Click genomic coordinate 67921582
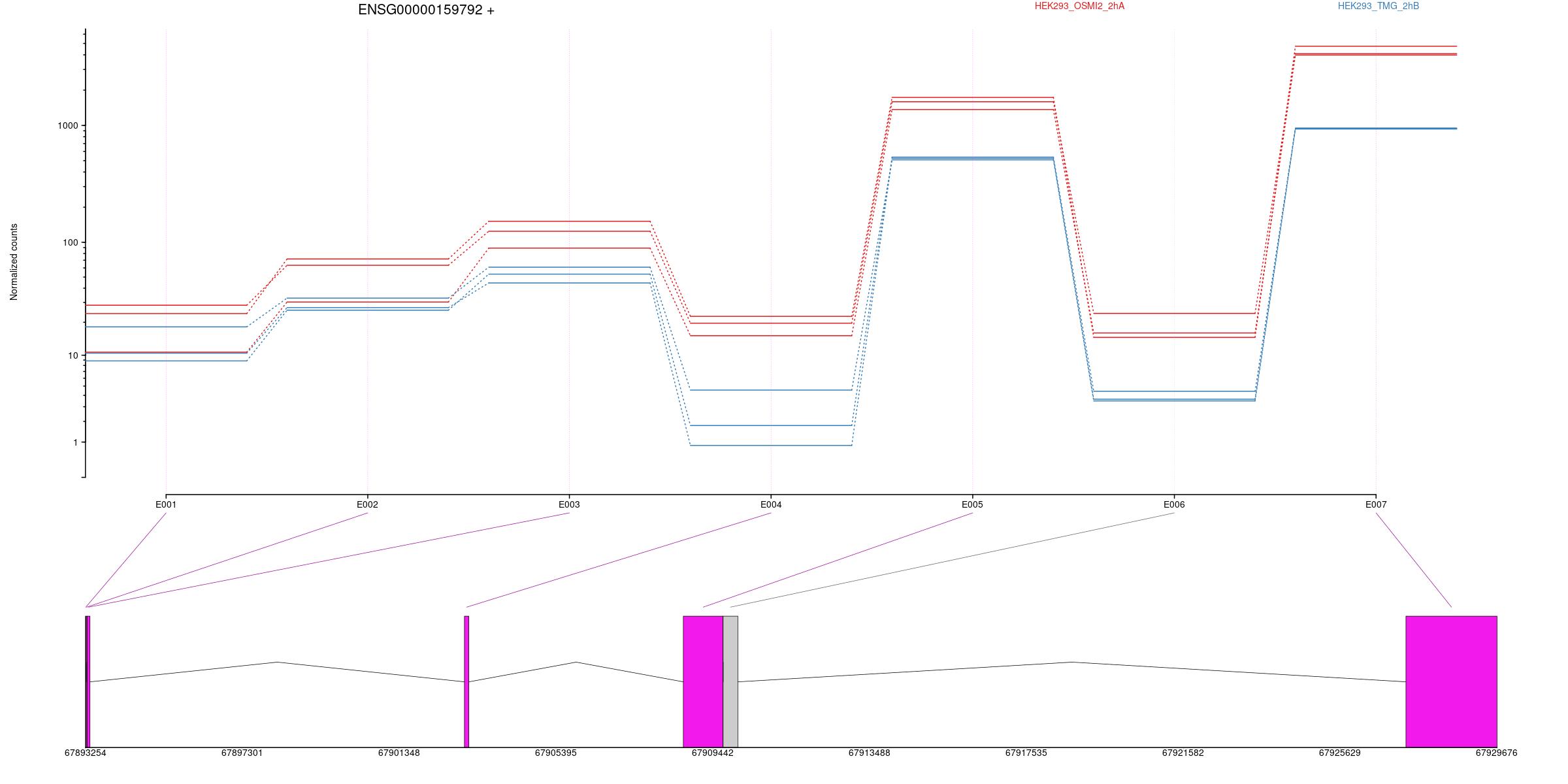 (1183, 753)
